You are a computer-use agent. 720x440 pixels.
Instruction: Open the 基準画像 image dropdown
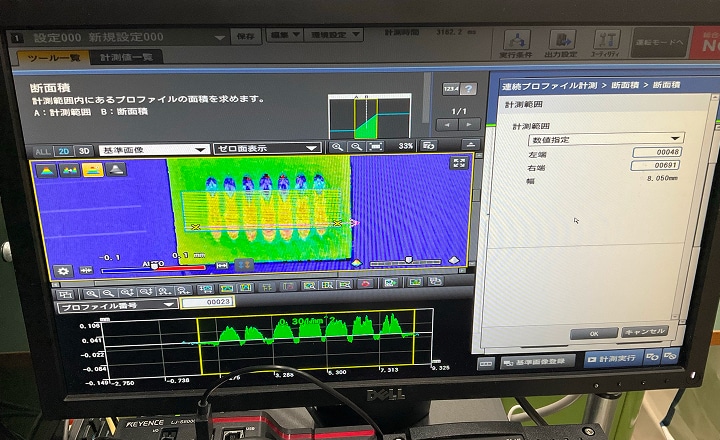coord(152,149)
